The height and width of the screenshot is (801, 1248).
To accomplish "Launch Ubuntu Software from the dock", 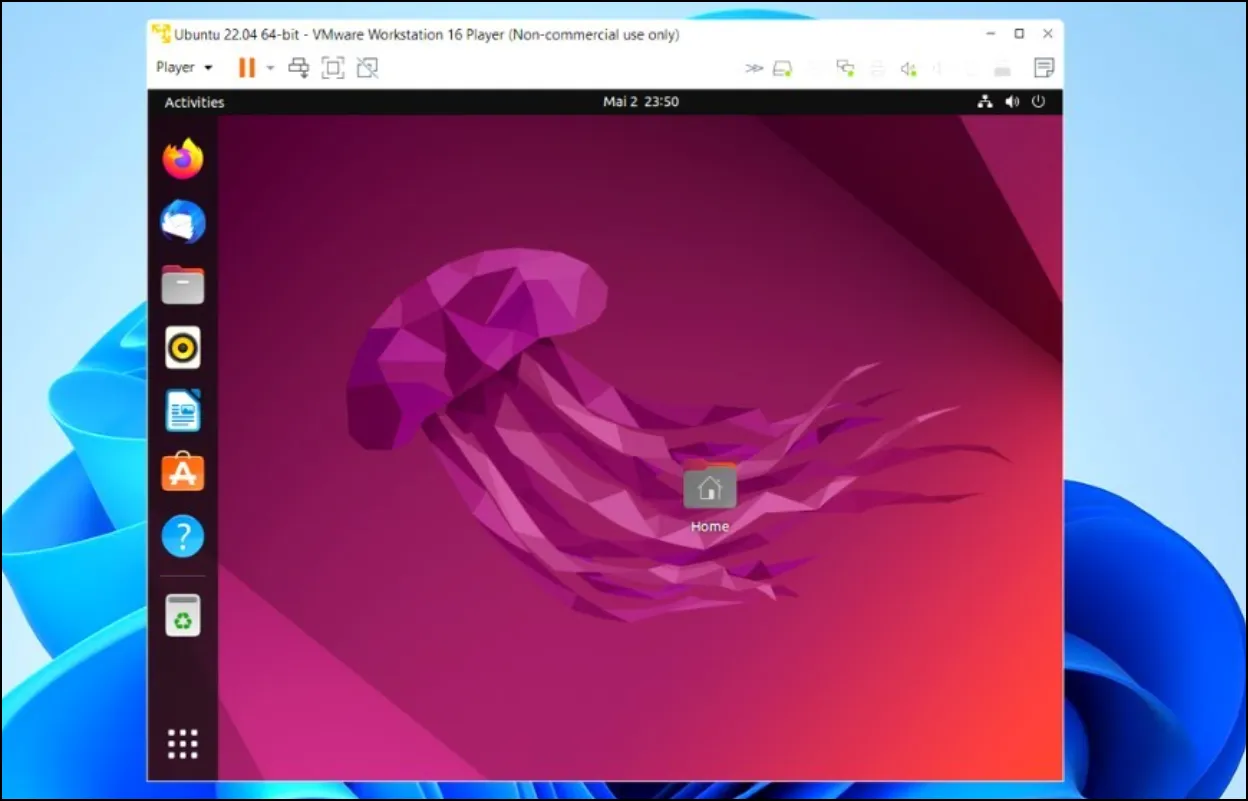I will [183, 473].
